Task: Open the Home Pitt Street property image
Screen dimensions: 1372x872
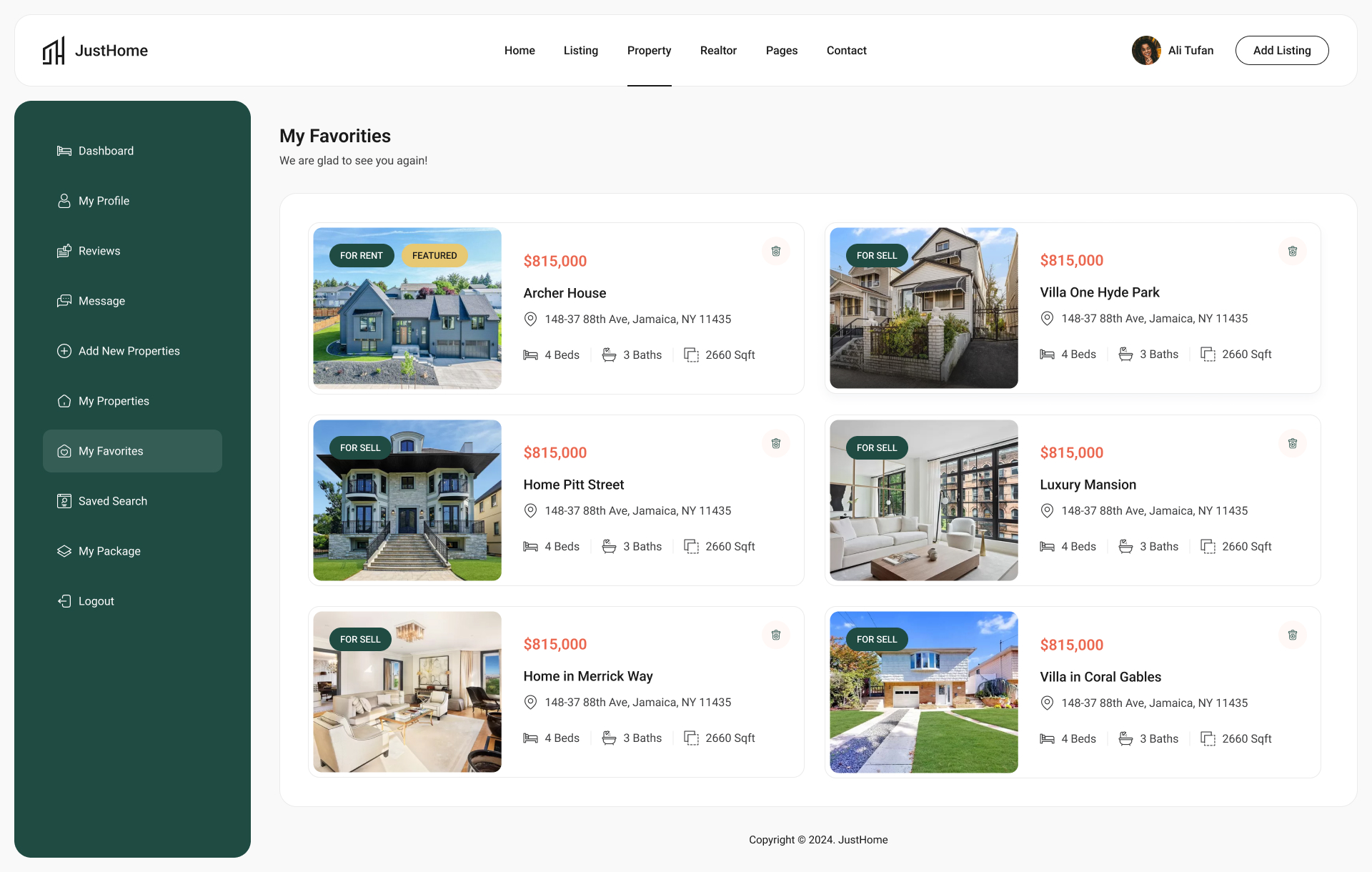Action: tap(407, 500)
